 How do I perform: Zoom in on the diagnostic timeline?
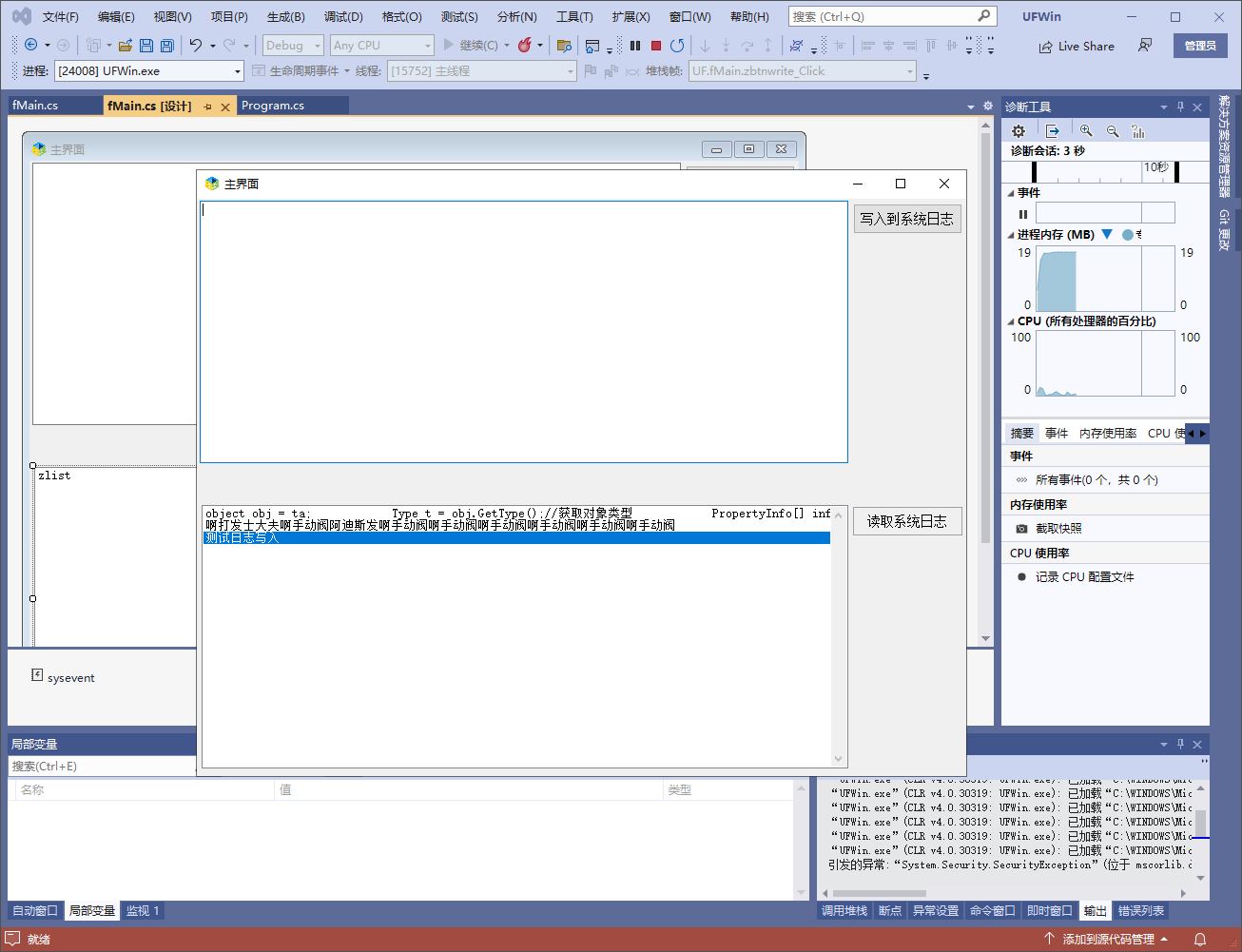[1086, 131]
